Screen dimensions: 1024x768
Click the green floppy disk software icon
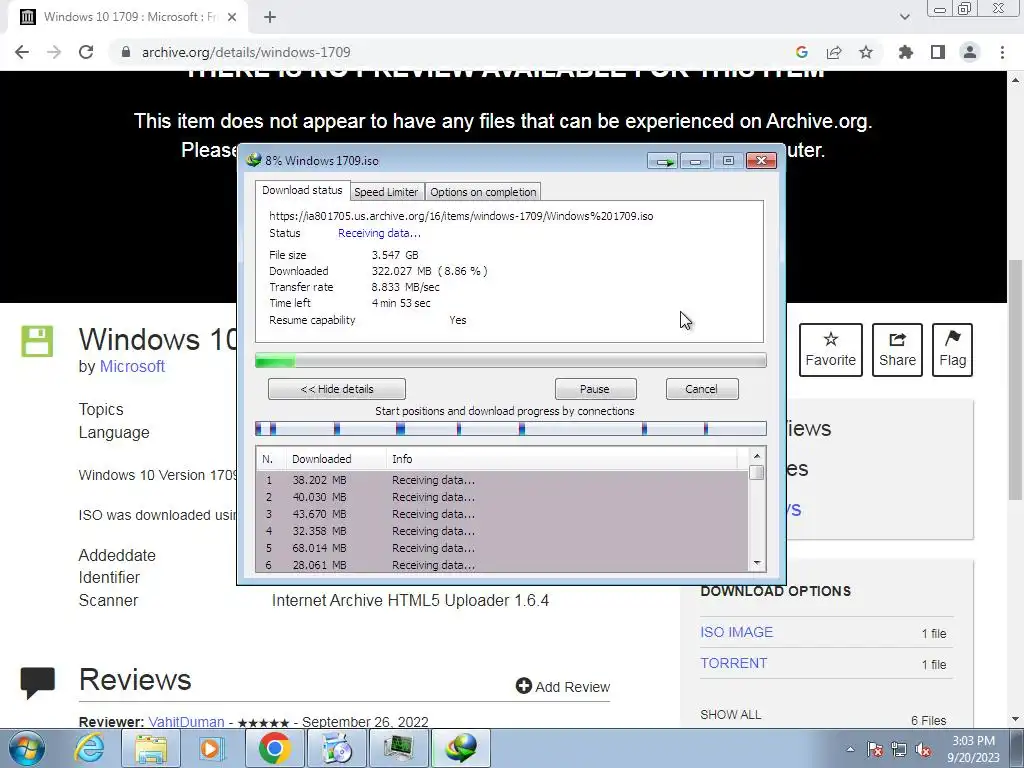point(37,341)
